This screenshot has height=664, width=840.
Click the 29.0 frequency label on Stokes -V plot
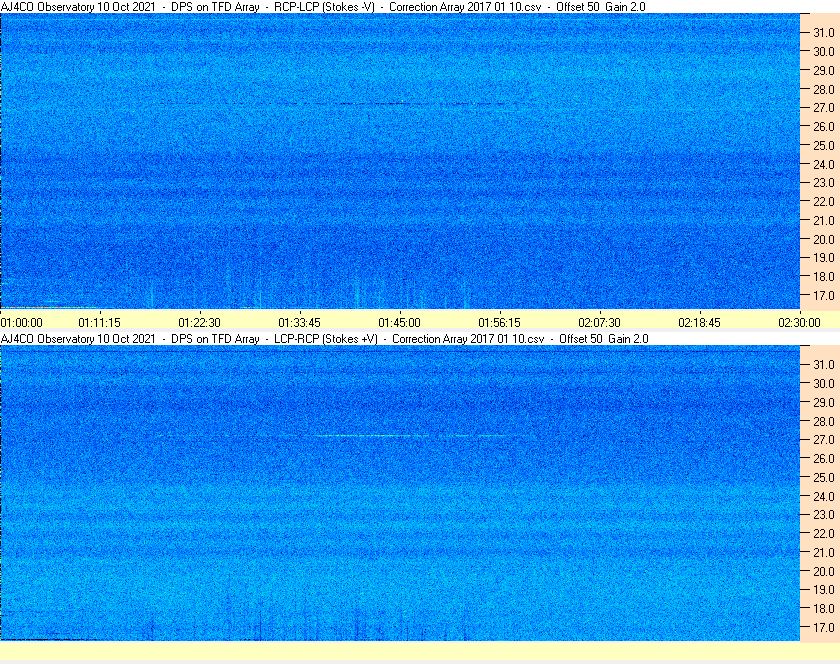point(824,71)
